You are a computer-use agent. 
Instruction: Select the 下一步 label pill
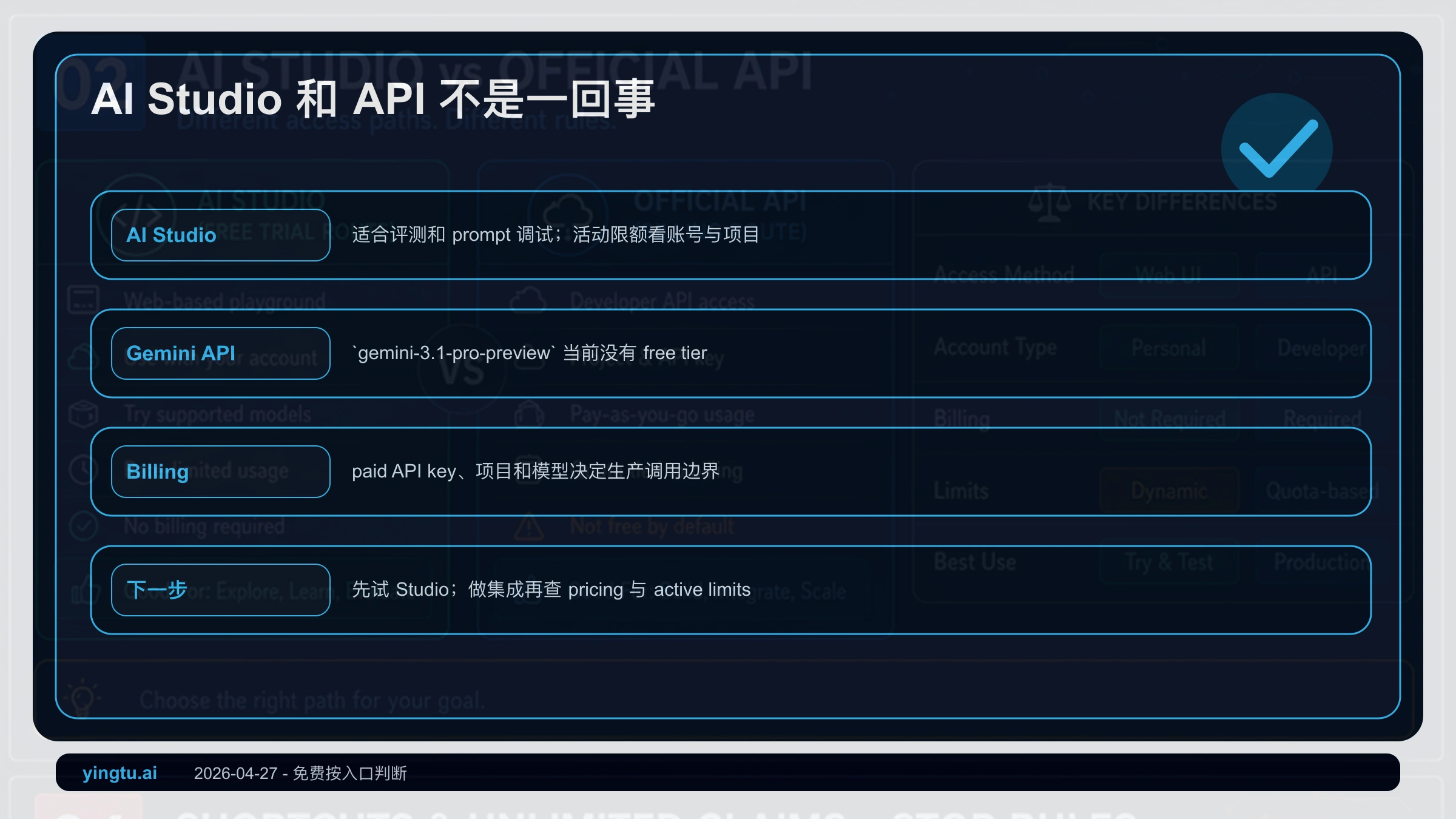tap(221, 590)
